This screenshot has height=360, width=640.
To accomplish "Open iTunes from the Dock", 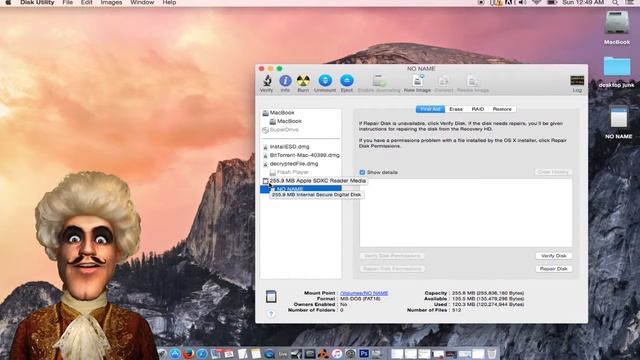I will pyautogui.click(x=337, y=353).
